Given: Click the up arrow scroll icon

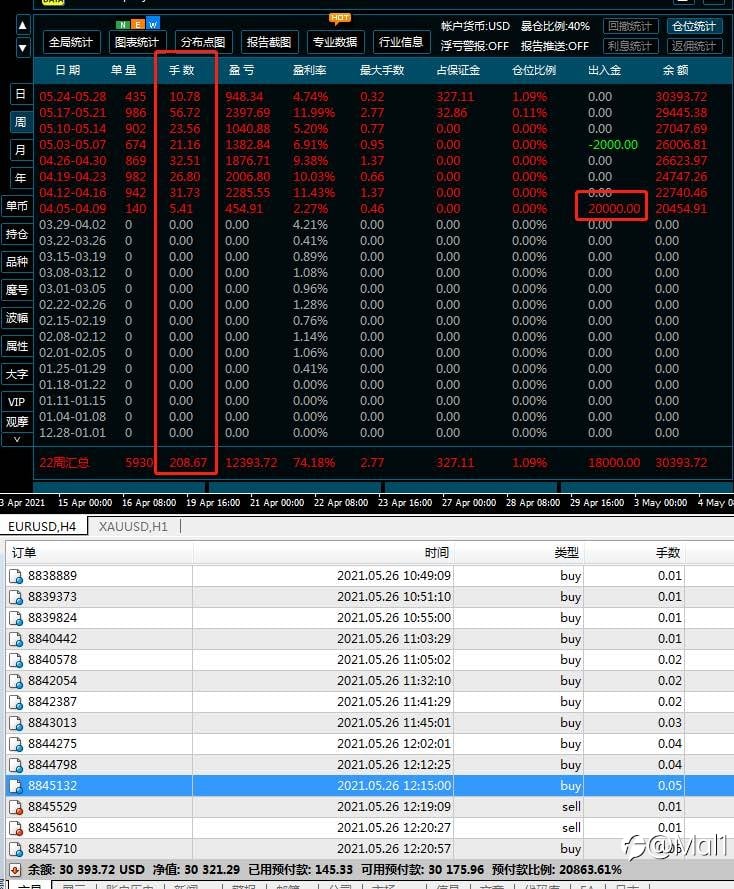Looking at the screenshot, I should tap(22, 26).
